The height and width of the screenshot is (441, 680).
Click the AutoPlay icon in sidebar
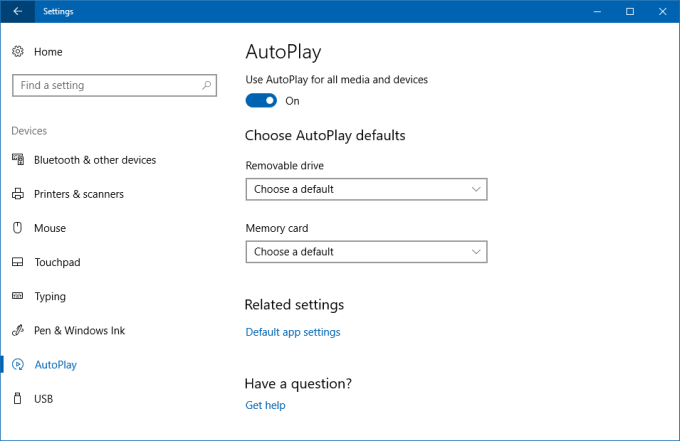(x=18, y=364)
